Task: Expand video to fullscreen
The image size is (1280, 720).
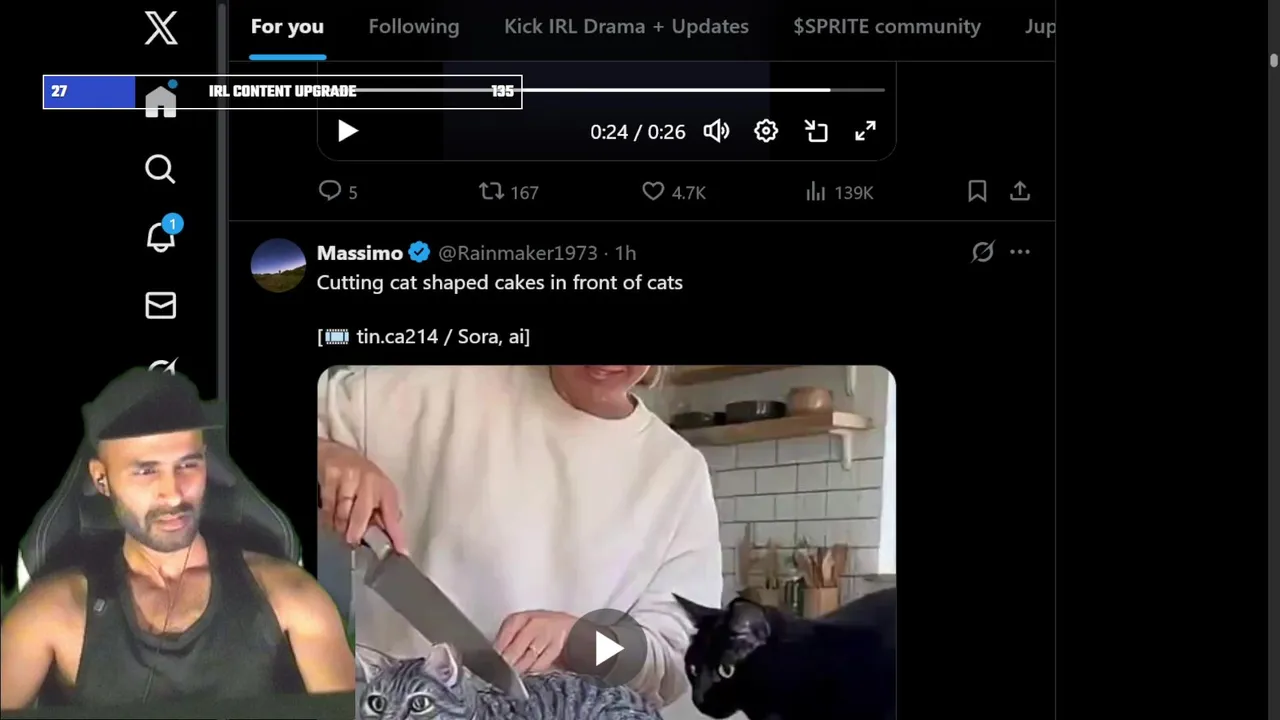Action: click(x=866, y=131)
